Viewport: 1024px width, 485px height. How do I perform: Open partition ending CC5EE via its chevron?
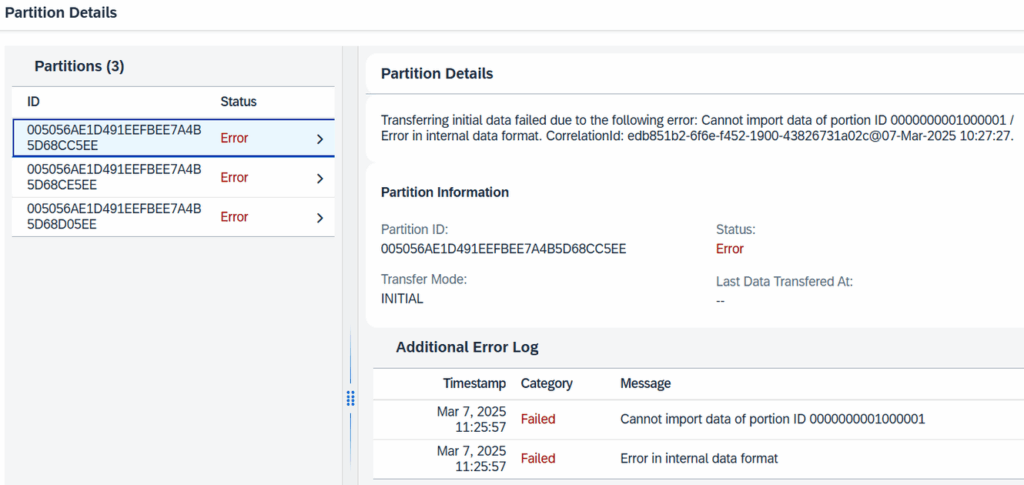(x=319, y=139)
